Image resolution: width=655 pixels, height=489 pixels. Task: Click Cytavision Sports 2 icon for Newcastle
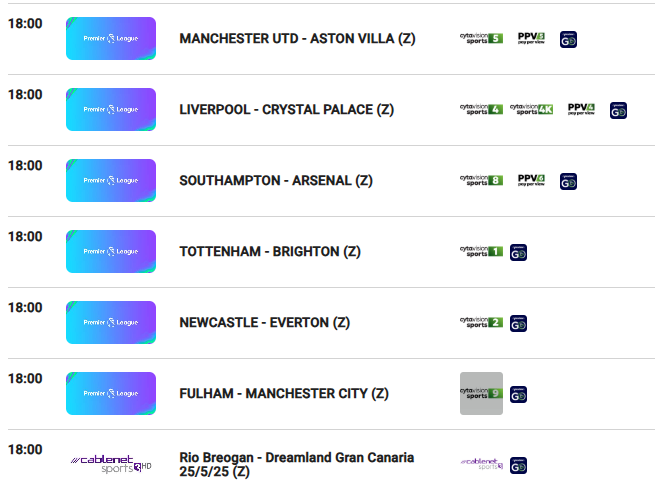481,322
